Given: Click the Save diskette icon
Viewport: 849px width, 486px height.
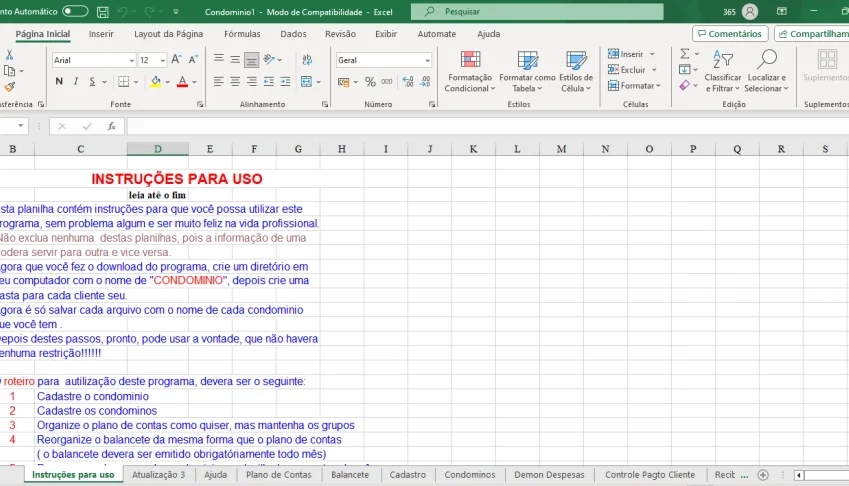Looking at the screenshot, I should tap(102, 11).
